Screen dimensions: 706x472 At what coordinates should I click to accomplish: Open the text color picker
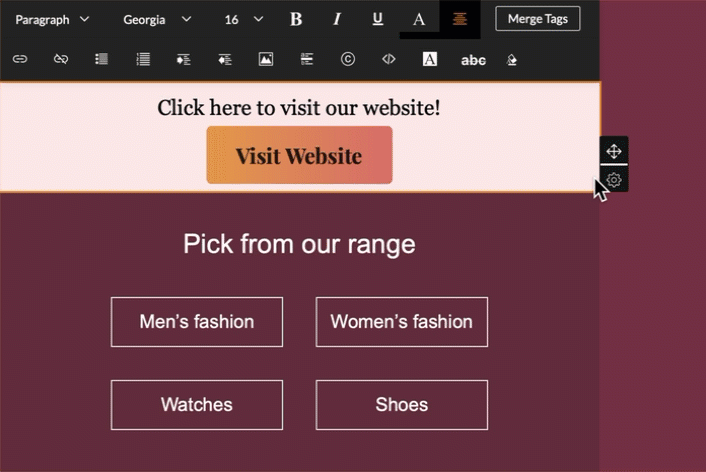tap(419, 19)
